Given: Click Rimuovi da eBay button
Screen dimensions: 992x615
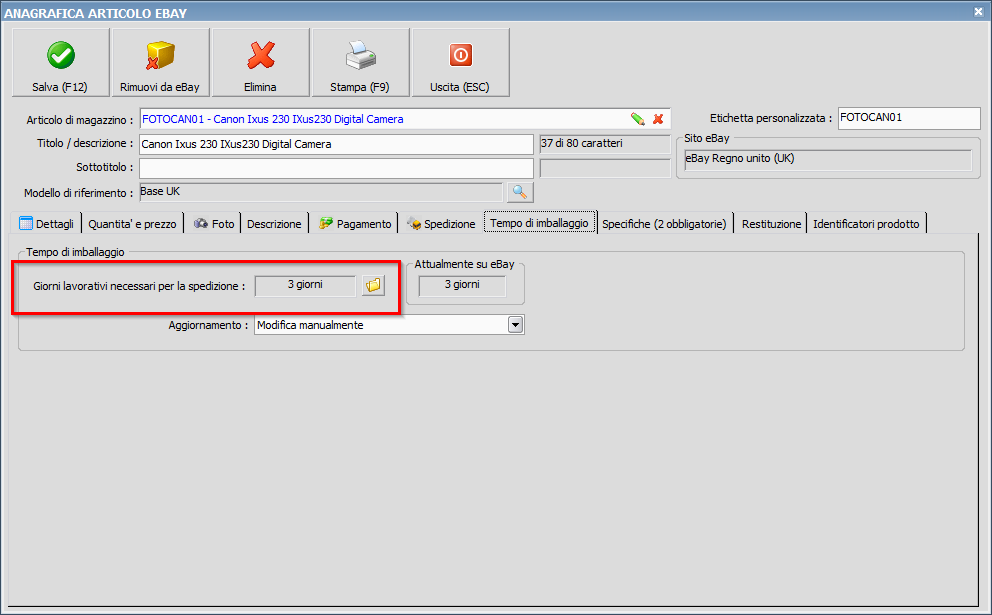Looking at the screenshot, I should pos(160,63).
